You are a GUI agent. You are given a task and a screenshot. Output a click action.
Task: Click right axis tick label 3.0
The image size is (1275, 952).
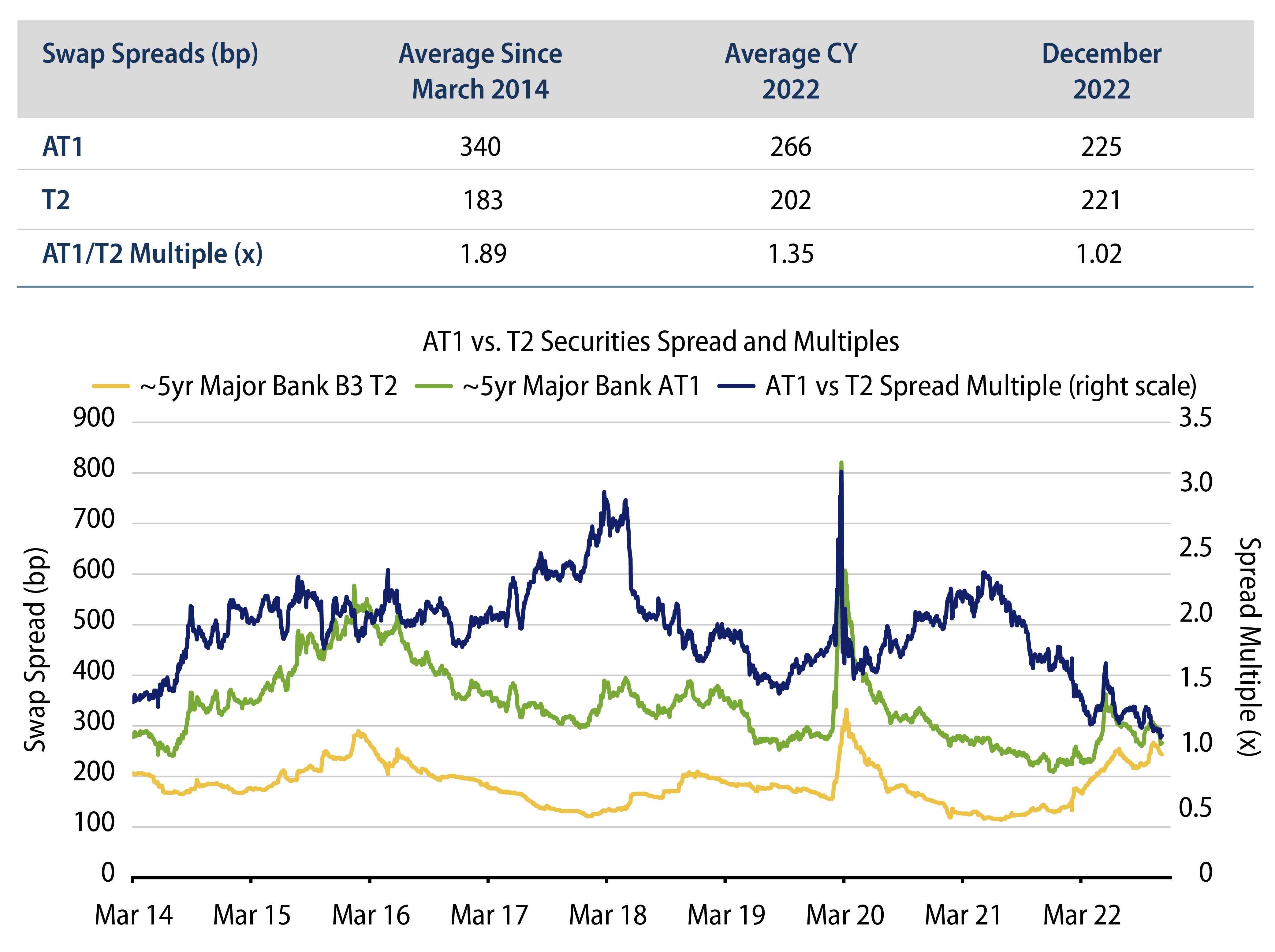[1195, 482]
